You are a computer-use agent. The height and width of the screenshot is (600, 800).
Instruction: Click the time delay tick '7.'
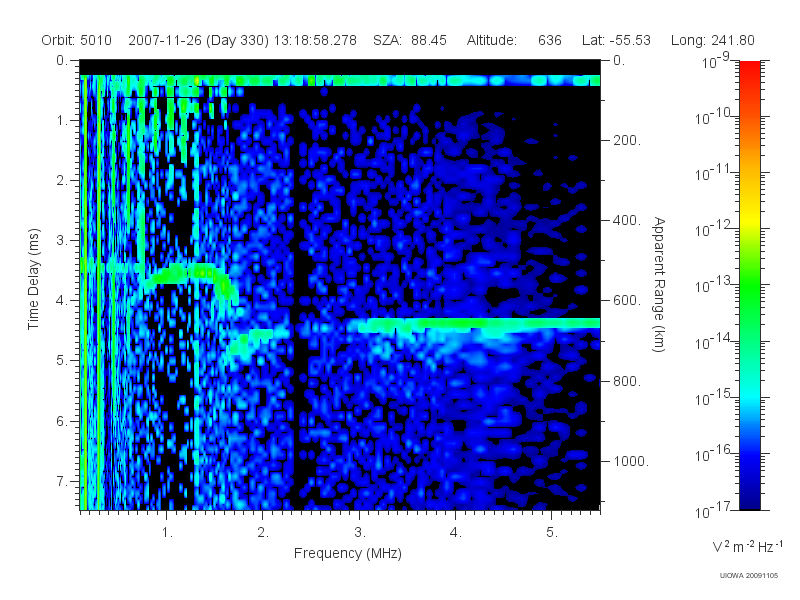[62, 481]
